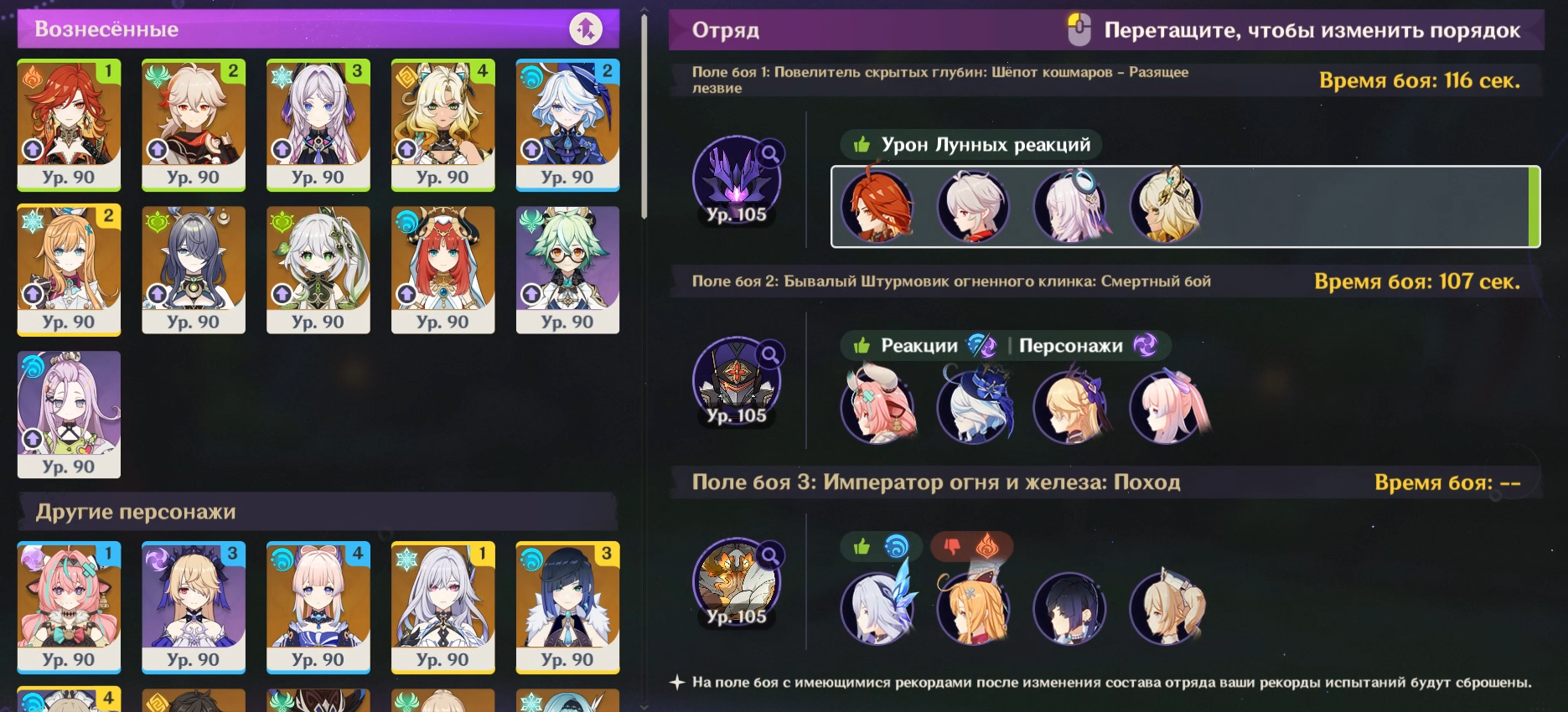Click battlefield 1 highlighted team row
The height and width of the screenshot is (712, 1568).
click(x=1185, y=207)
